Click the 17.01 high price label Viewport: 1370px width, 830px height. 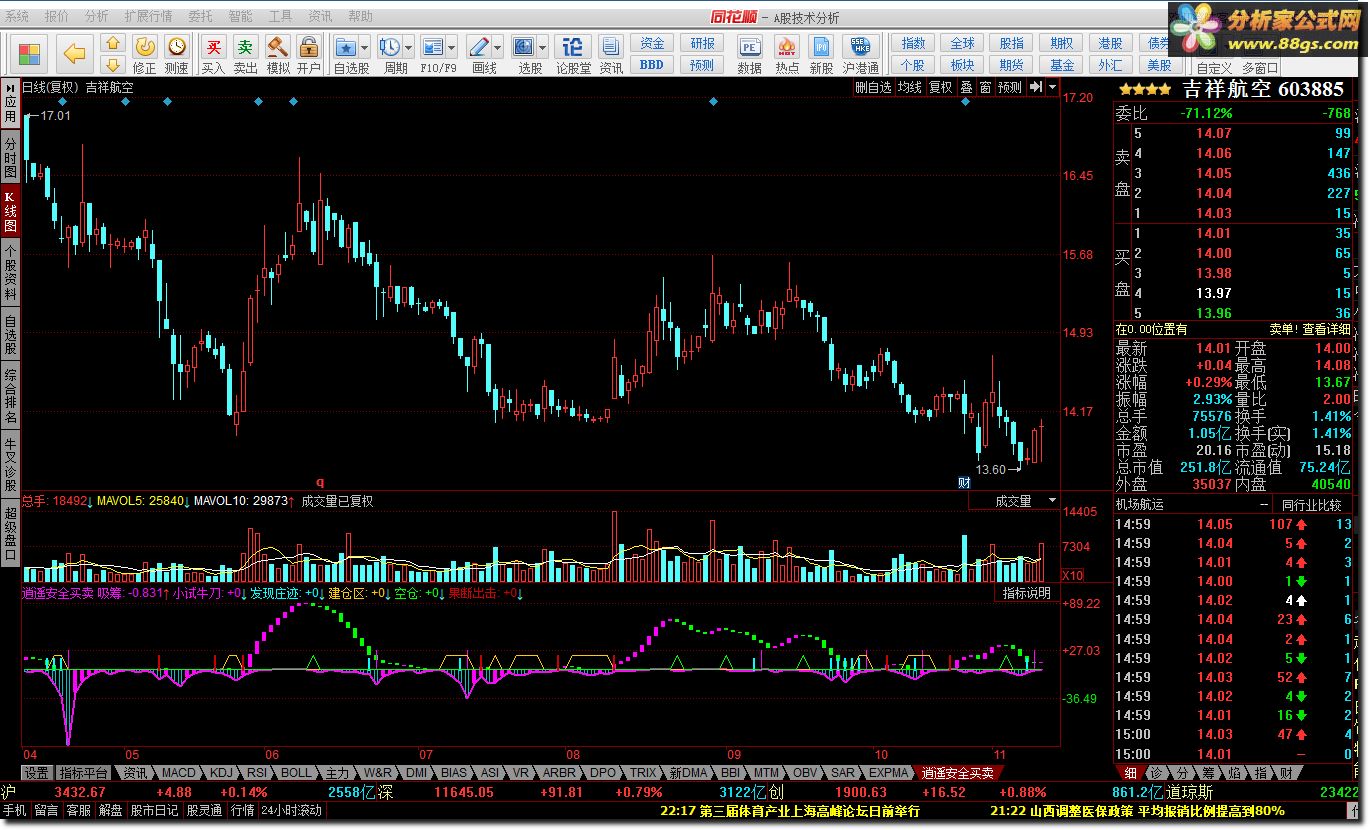tap(57, 116)
